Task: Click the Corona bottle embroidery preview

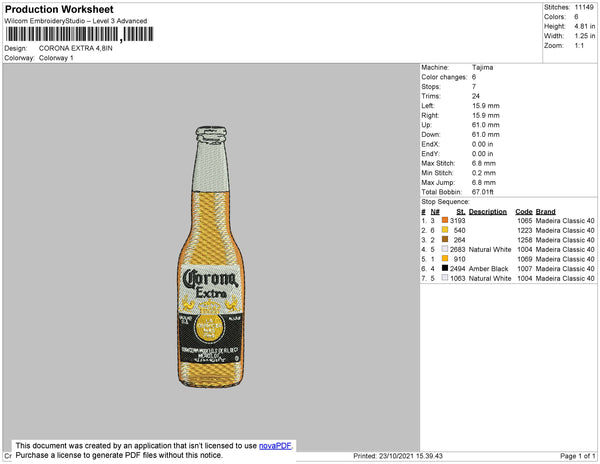Action: click(211, 257)
